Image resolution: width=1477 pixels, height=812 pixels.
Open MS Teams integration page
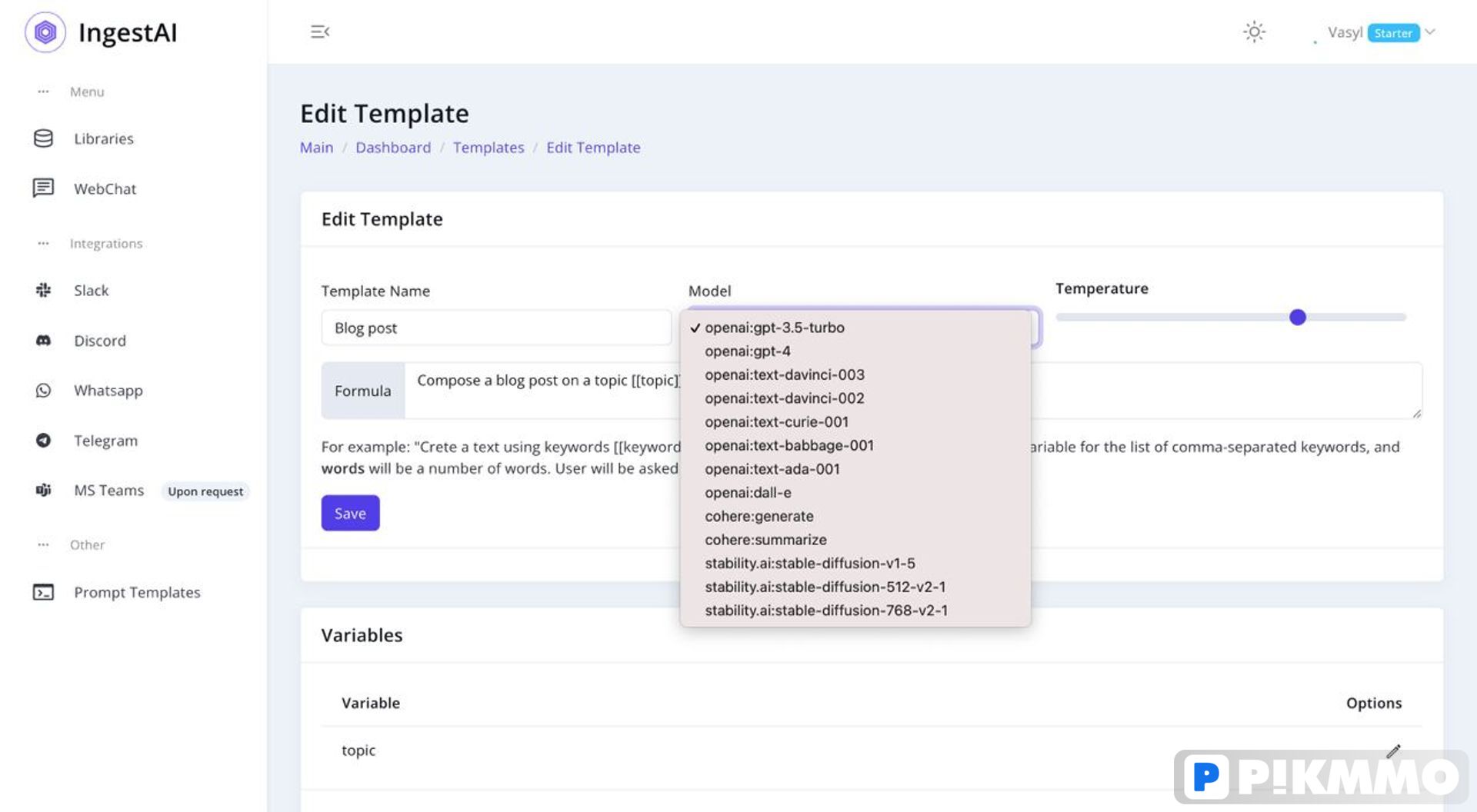[108, 491]
